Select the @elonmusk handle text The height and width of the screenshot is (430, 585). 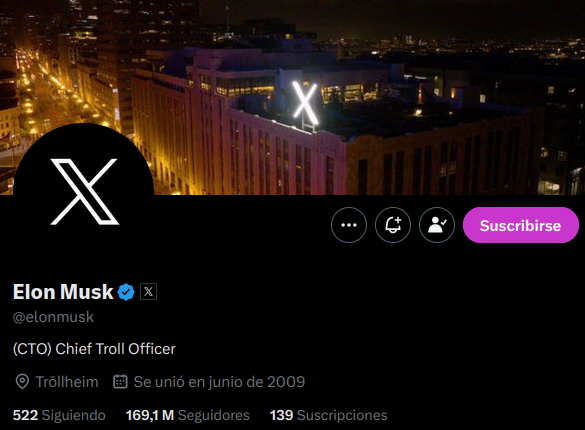click(x=53, y=317)
